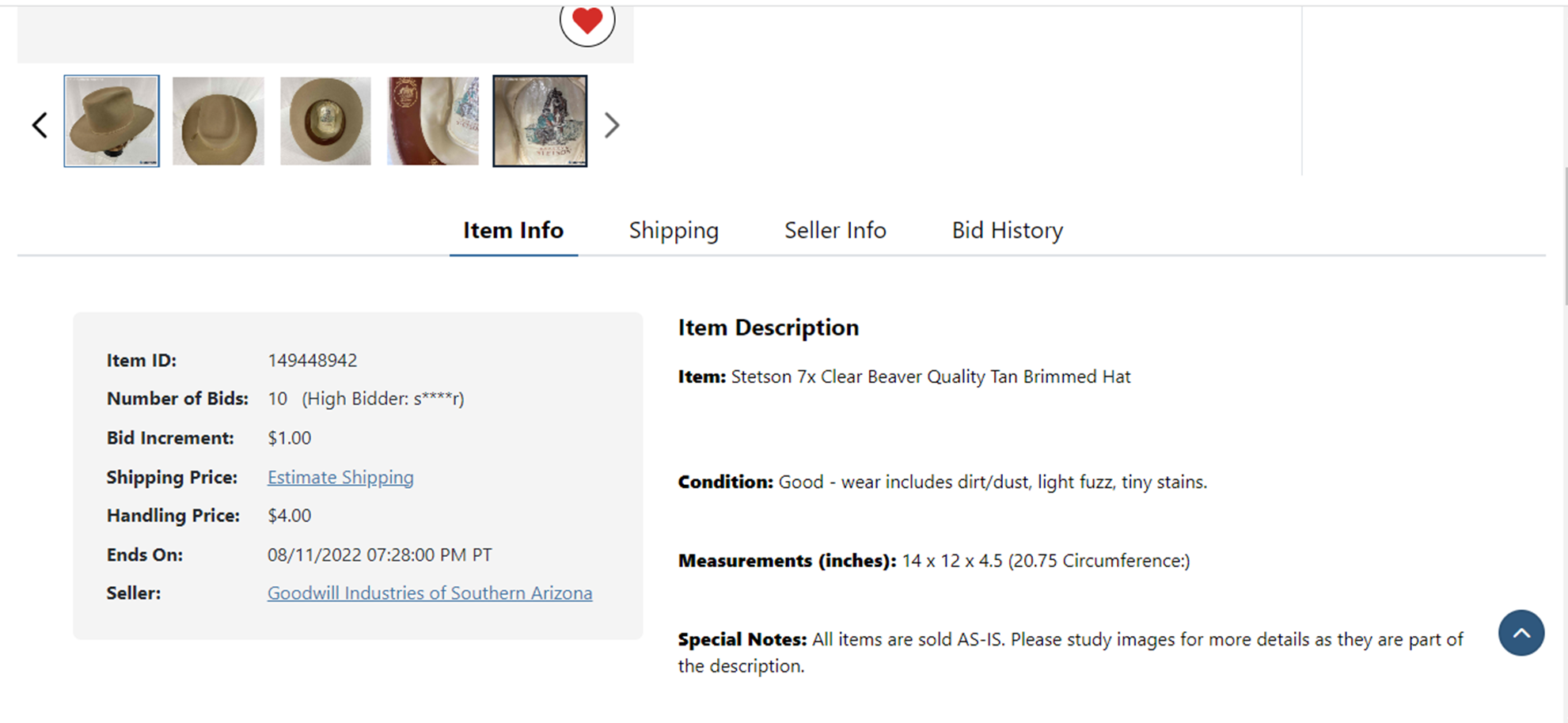Click the scroll-to-top chevron button
The width and height of the screenshot is (1568, 723).
tap(1521, 633)
